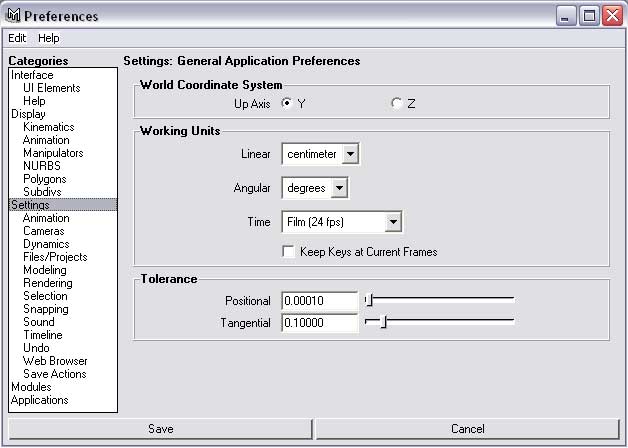Select the Timeline settings category
Screen dimensions: 628x448
coord(42,335)
